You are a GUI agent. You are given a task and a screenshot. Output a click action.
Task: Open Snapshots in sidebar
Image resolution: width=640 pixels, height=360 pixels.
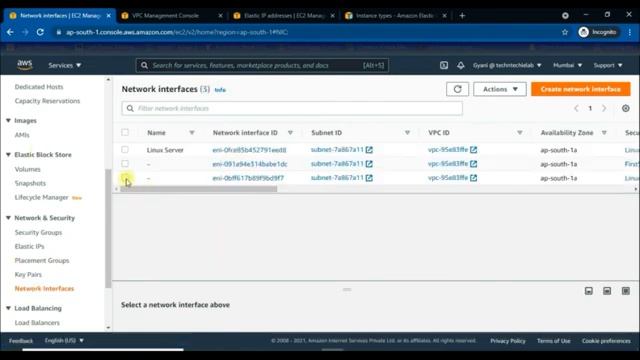30,183
